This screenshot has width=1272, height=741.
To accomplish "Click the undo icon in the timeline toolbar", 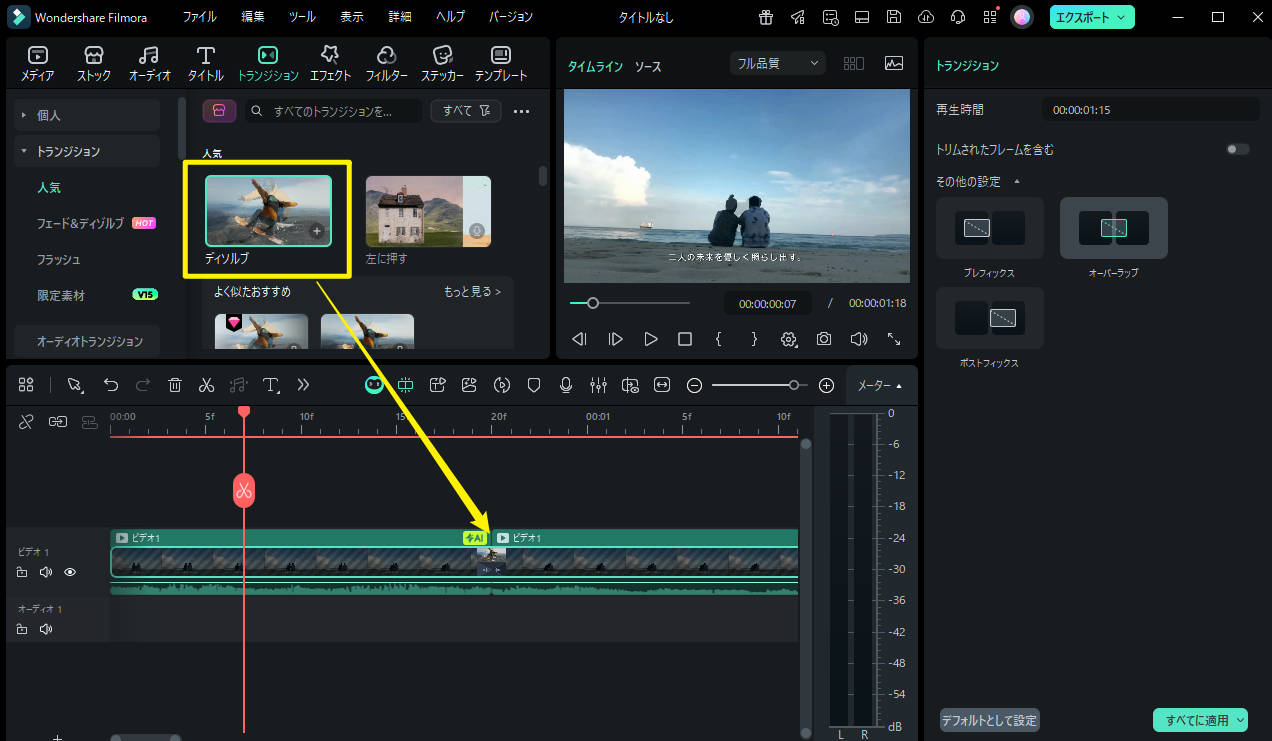I will coord(110,385).
